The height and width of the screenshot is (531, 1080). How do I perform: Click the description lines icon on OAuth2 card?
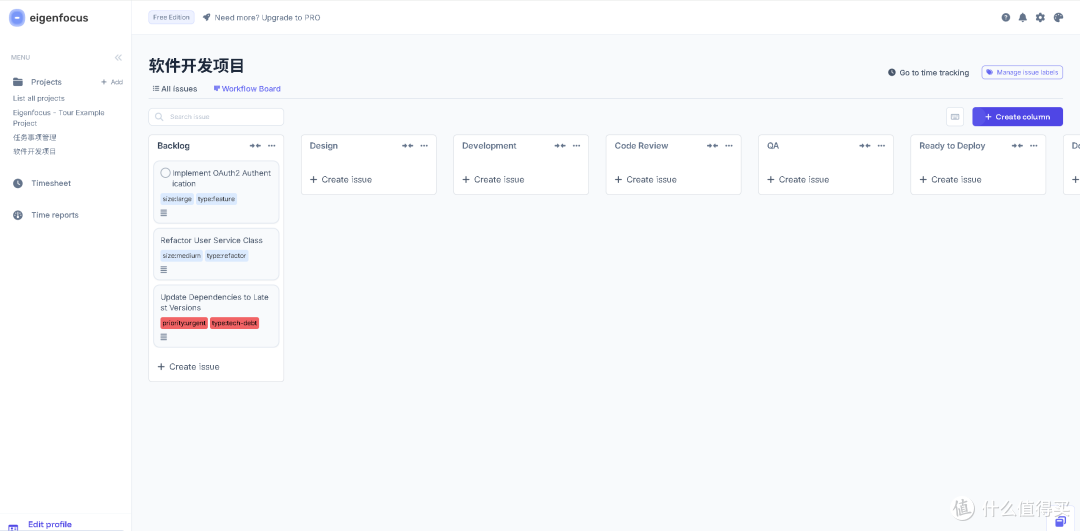[164, 213]
